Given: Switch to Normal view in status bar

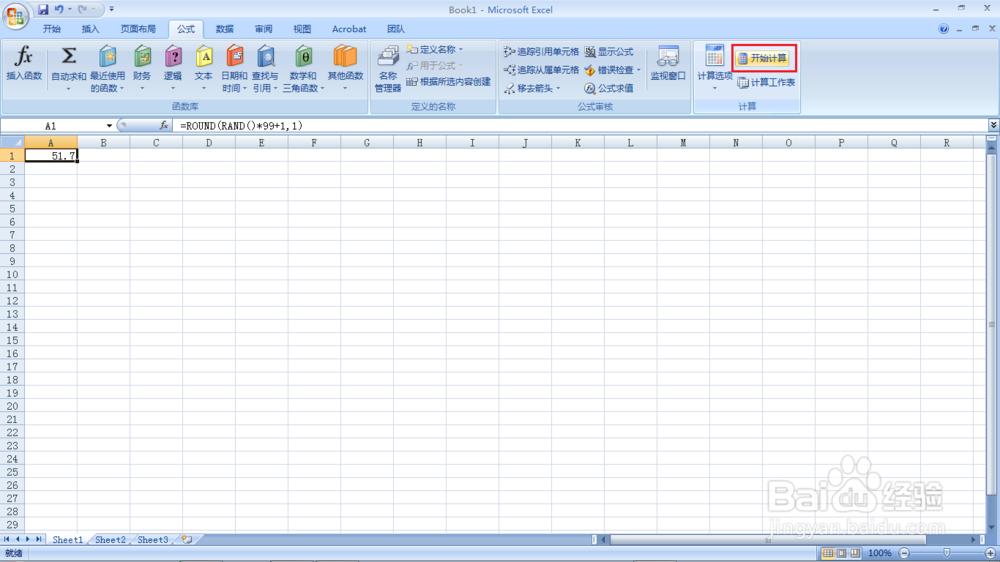Looking at the screenshot, I should [827, 553].
